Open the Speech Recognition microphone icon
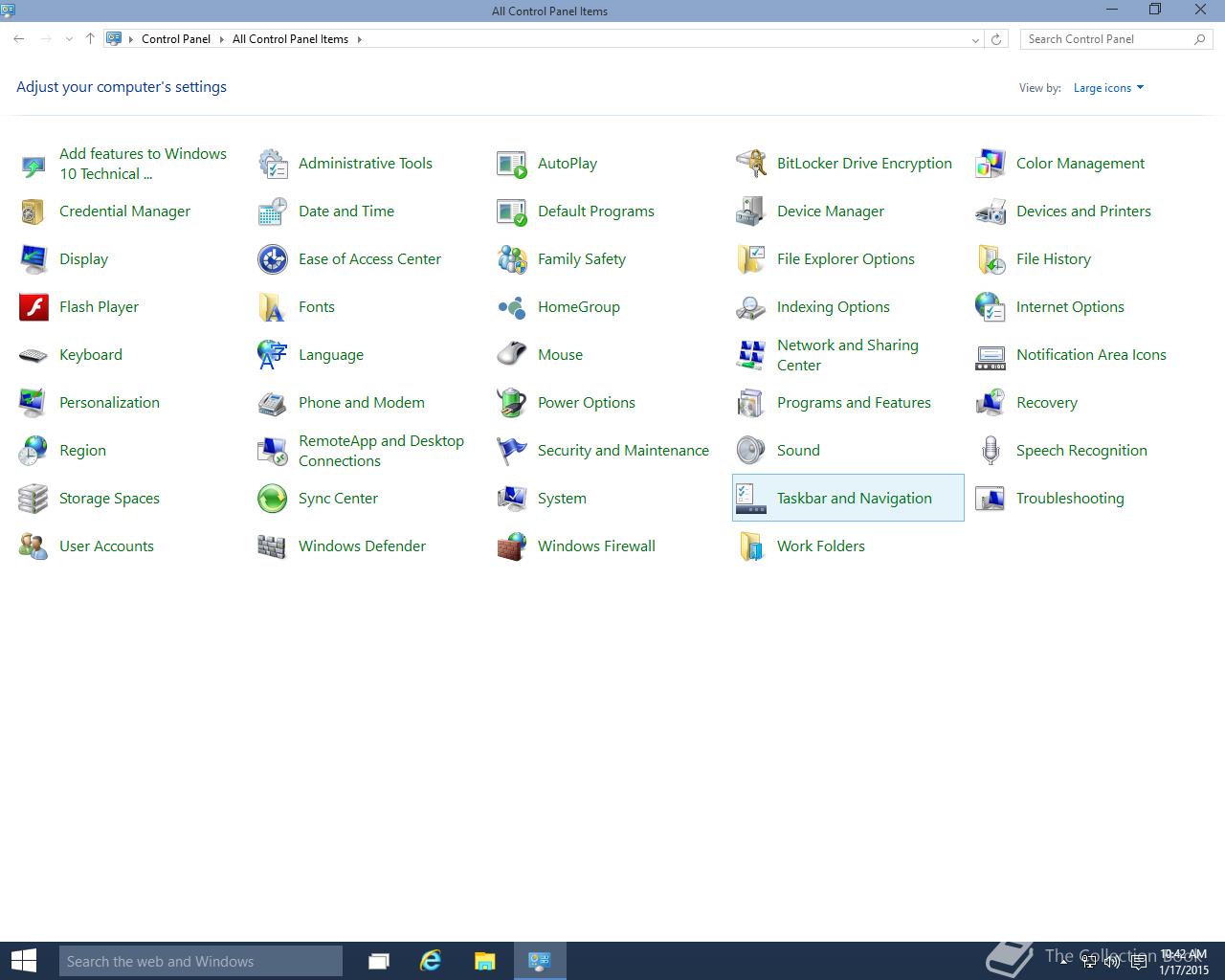 pos(991,451)
